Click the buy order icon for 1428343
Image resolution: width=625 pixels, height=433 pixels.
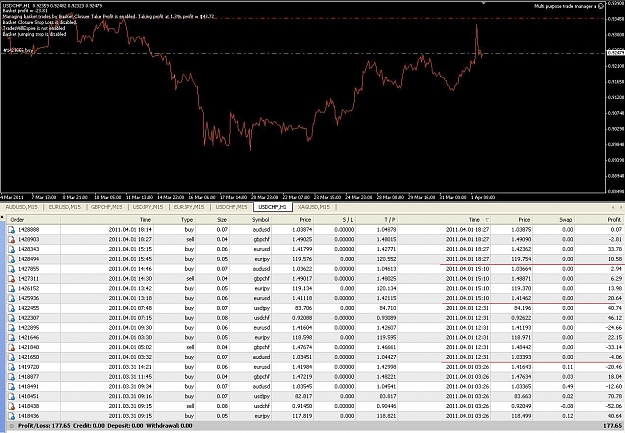(x=12, y=249)
